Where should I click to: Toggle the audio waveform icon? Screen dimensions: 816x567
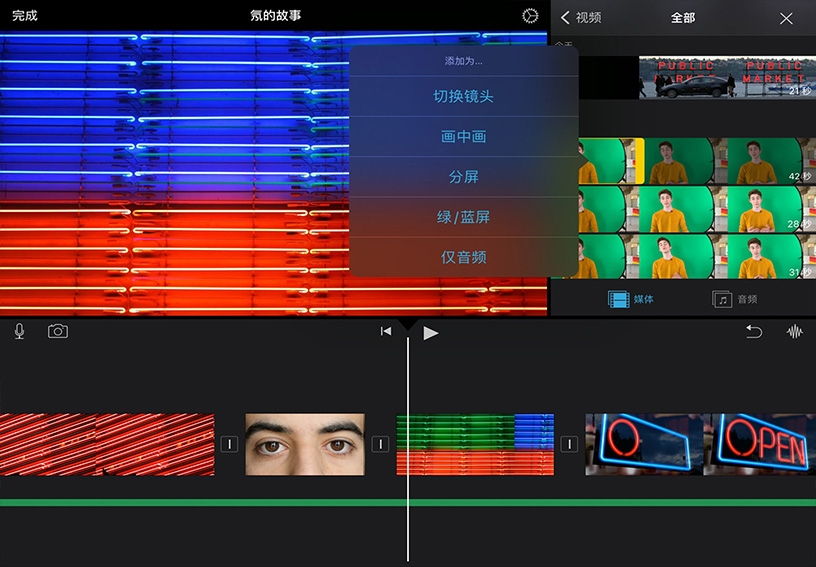795,332
